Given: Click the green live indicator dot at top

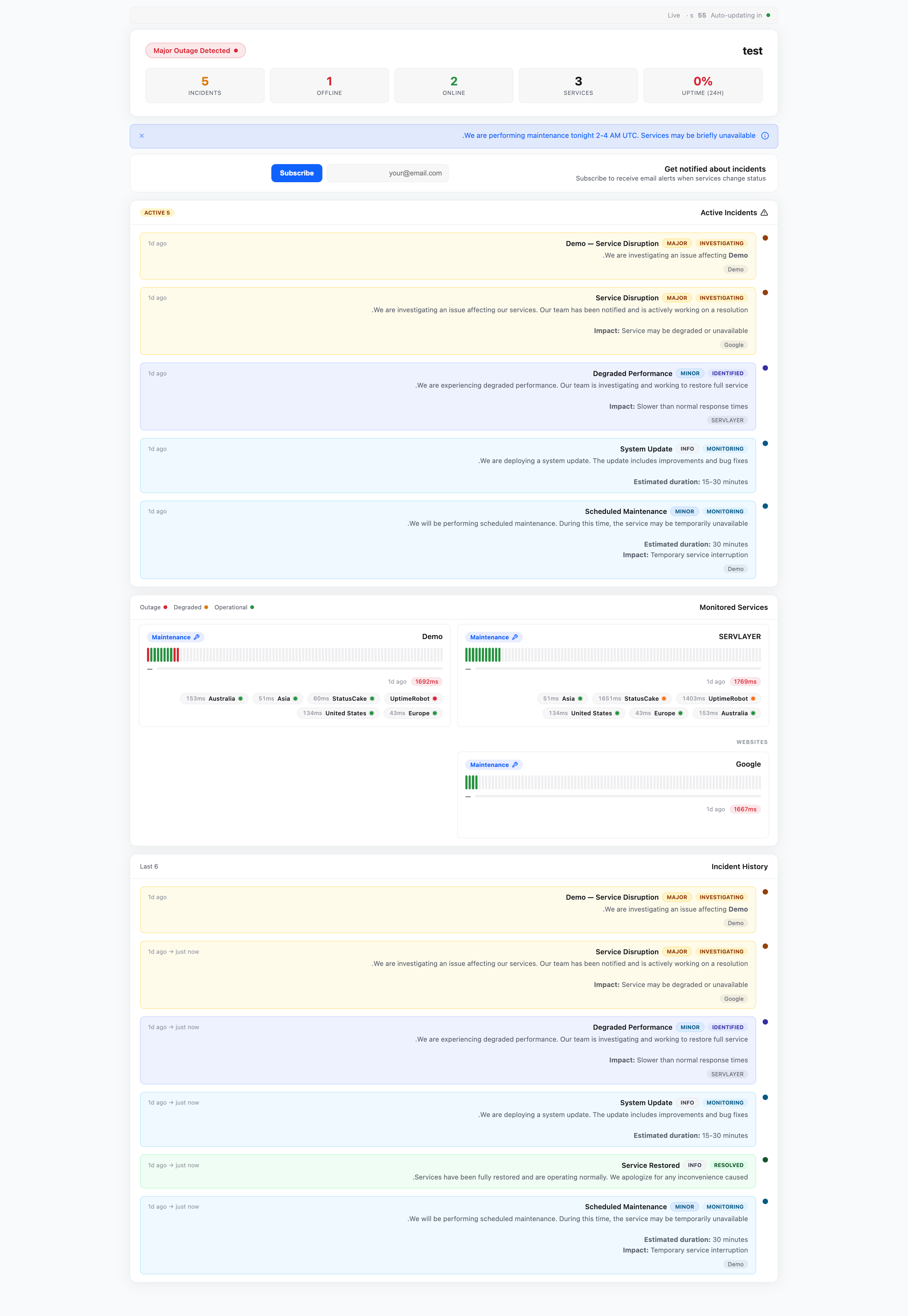Looking at the screenshot, I should tap(768, 15).
